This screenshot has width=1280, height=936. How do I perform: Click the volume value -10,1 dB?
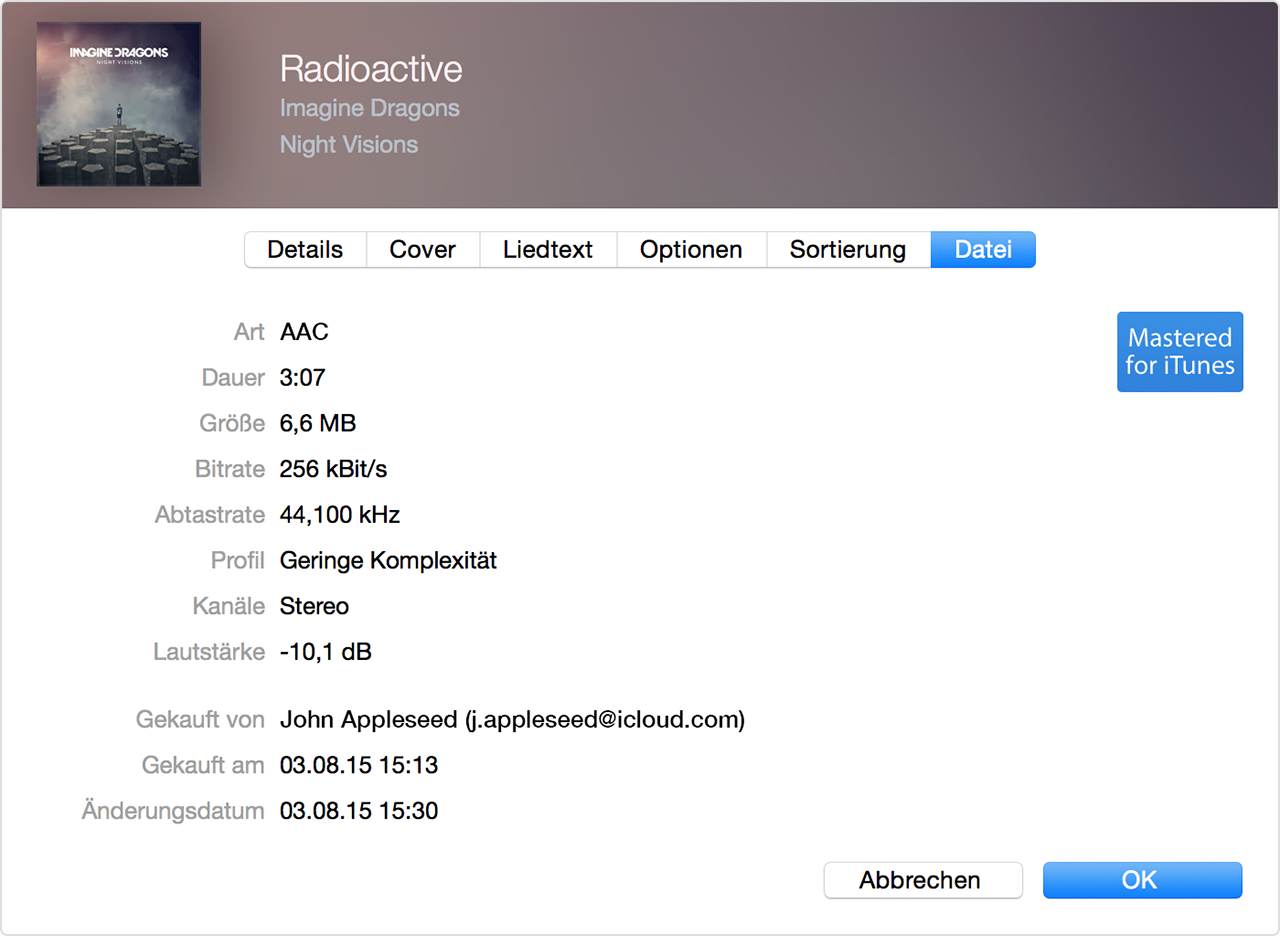coord(326,653)
